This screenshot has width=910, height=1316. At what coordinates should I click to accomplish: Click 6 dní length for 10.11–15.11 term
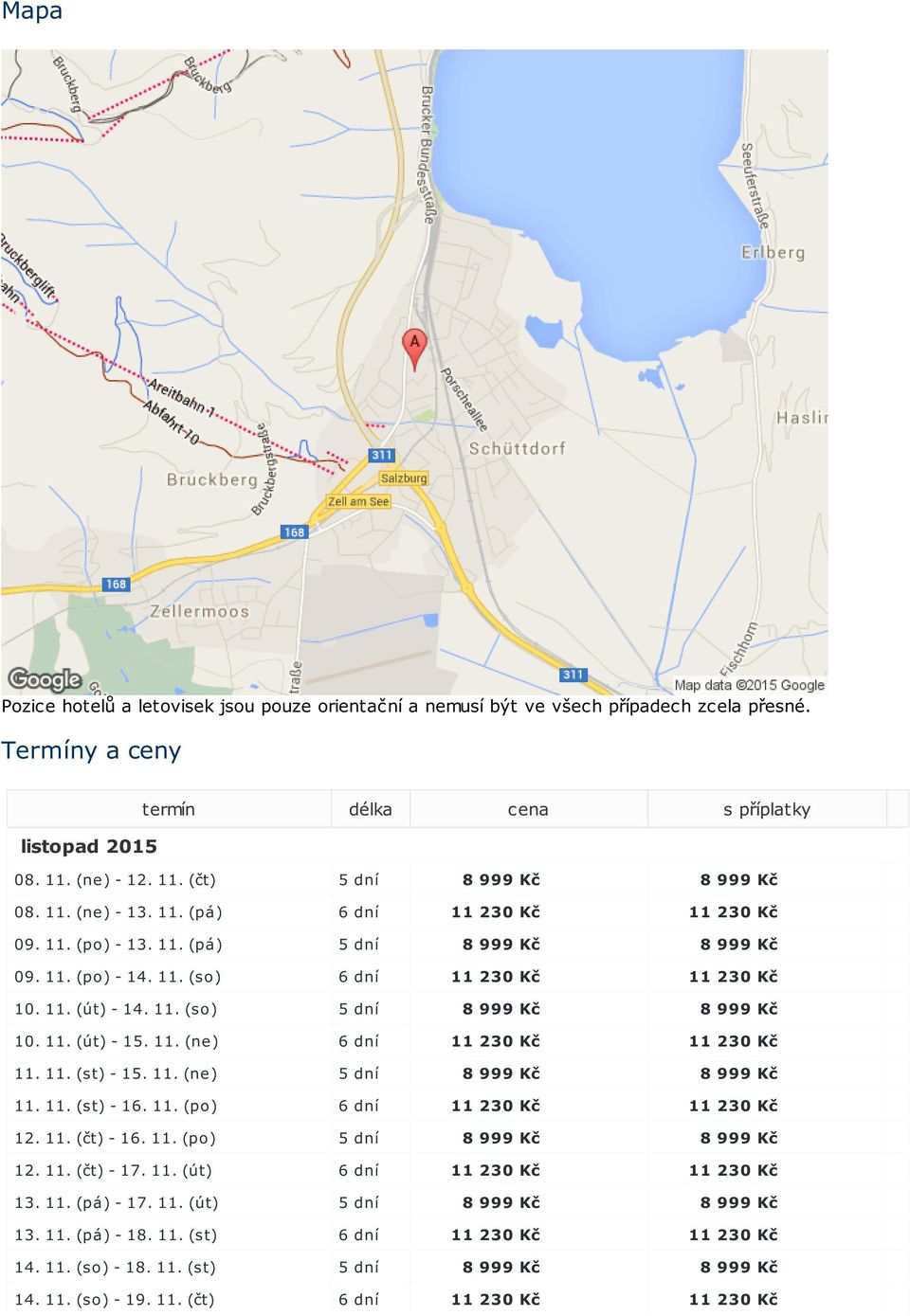click(358, 1041)
